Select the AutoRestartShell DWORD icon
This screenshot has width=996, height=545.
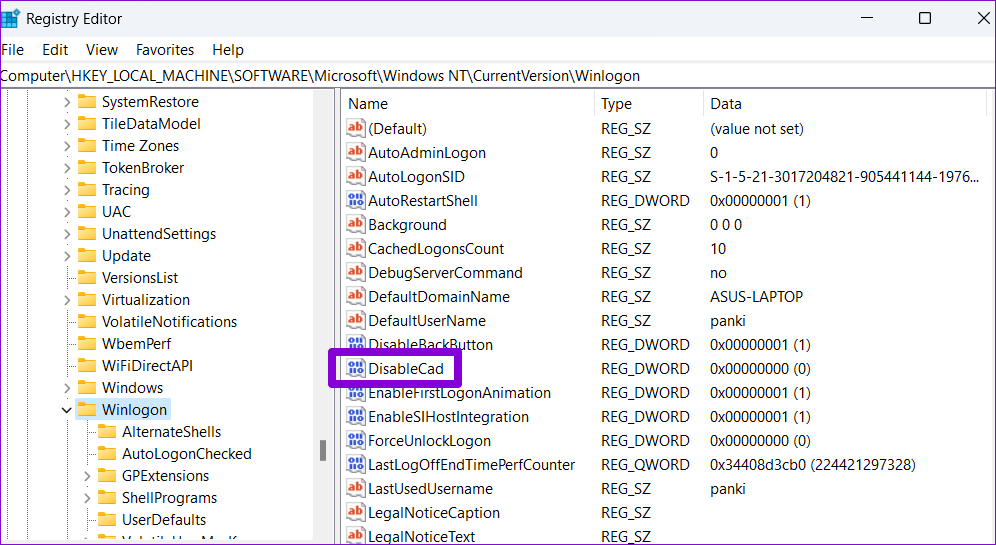tap(356, 201)
